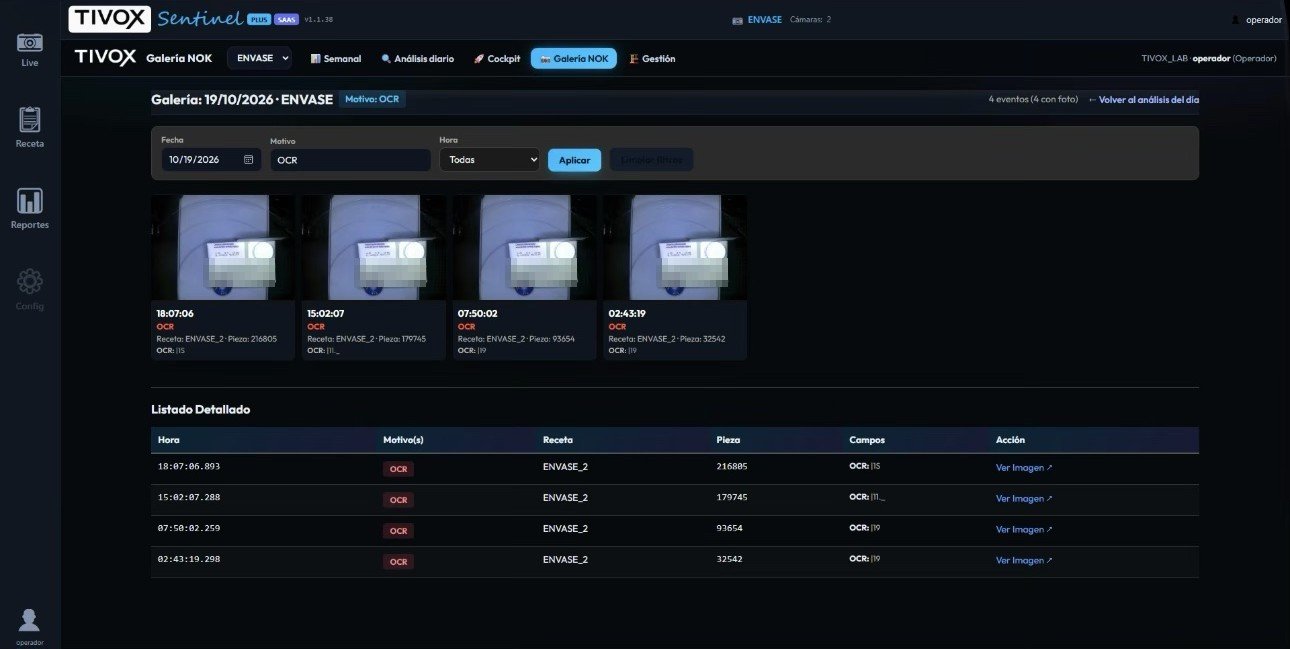Open the Live camera view in sidebar

click(30, 49)
